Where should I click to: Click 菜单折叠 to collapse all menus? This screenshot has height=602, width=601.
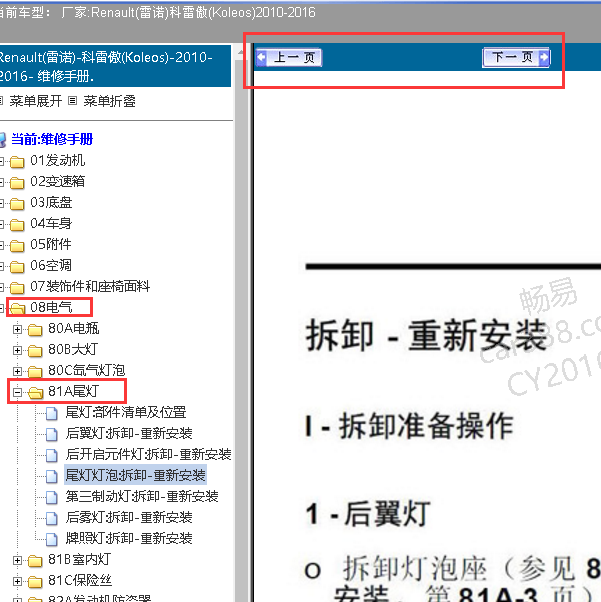click(109, 101)
